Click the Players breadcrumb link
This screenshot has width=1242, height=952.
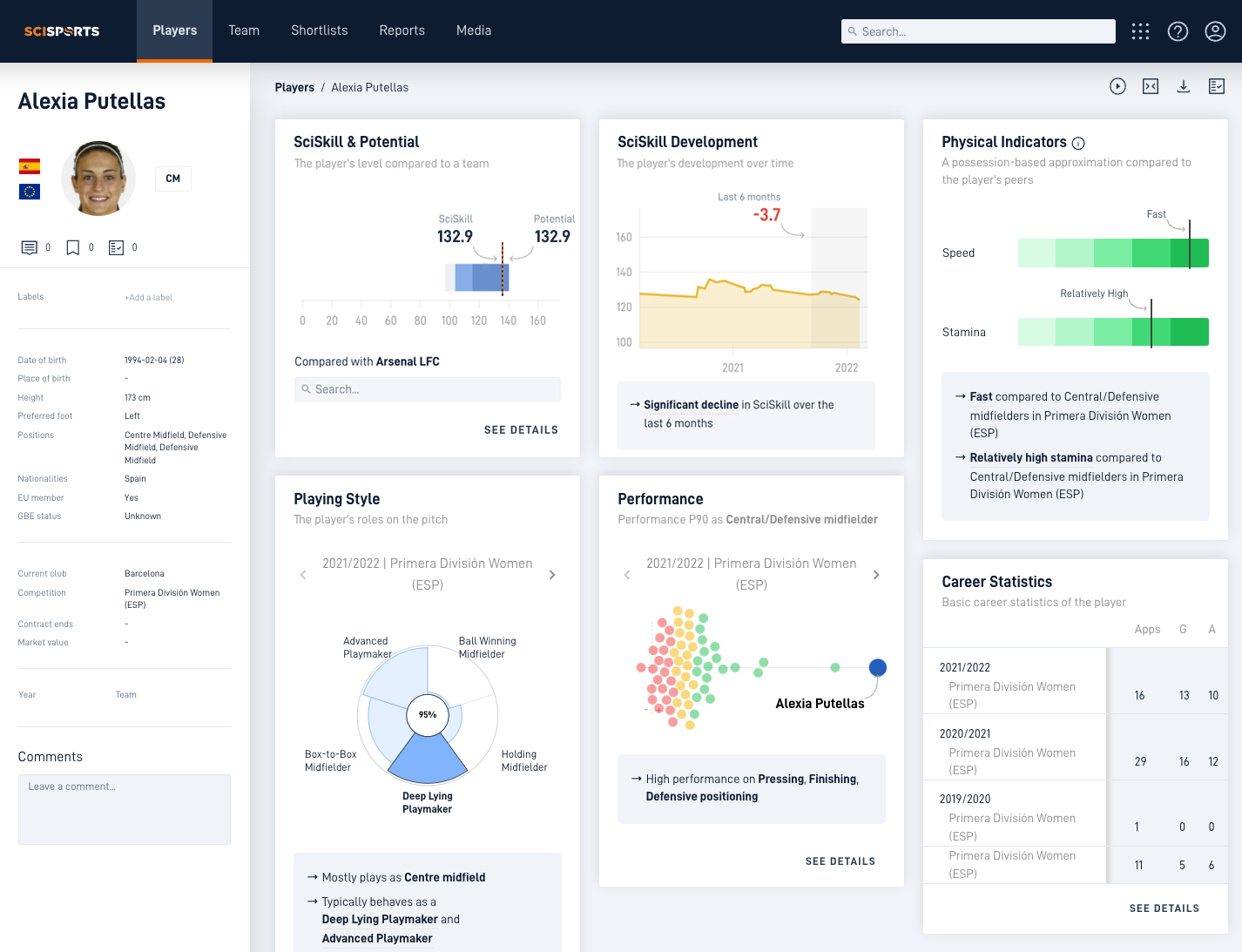pyautogui.click(x=294, y=87)
